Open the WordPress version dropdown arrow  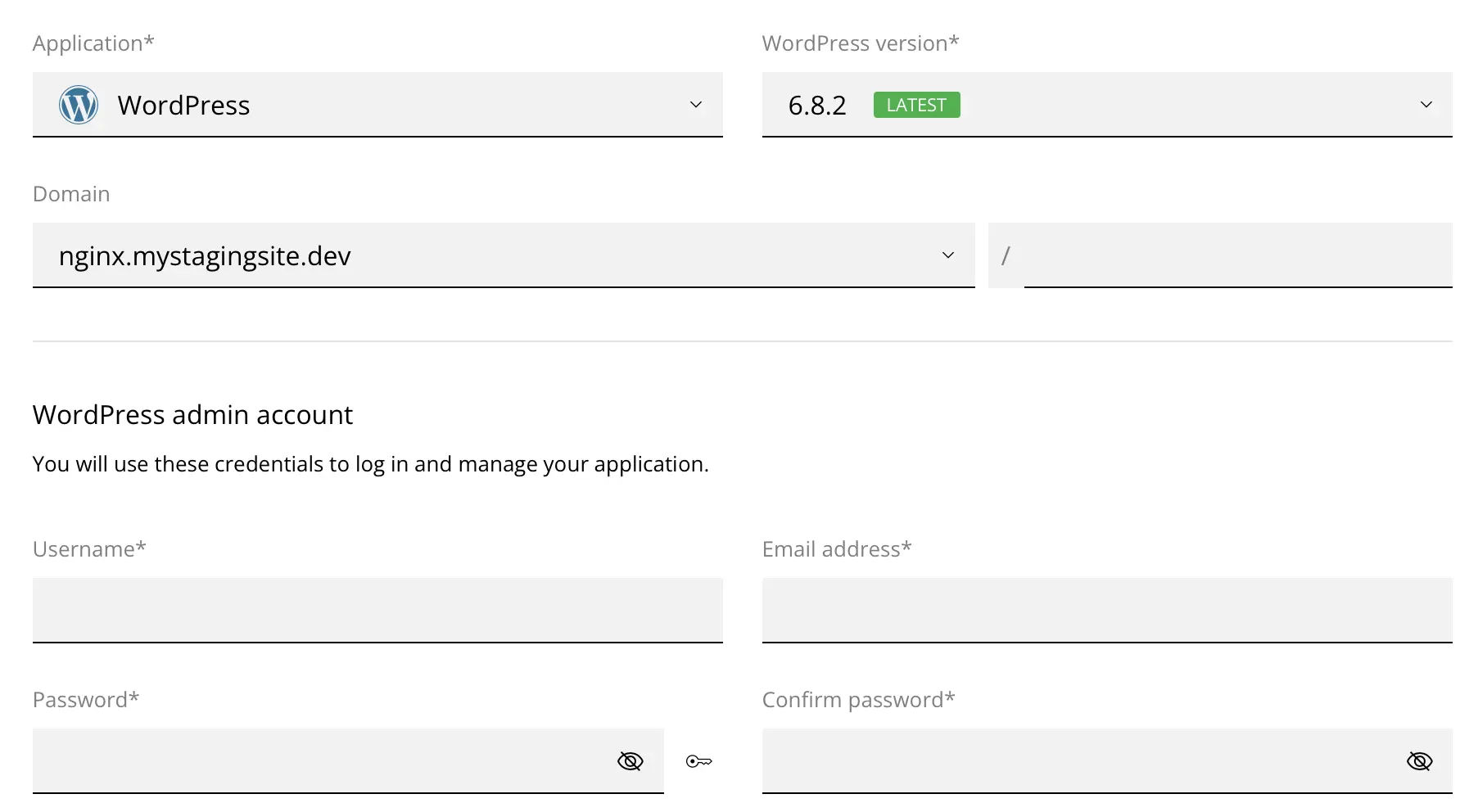(1426, 105)
